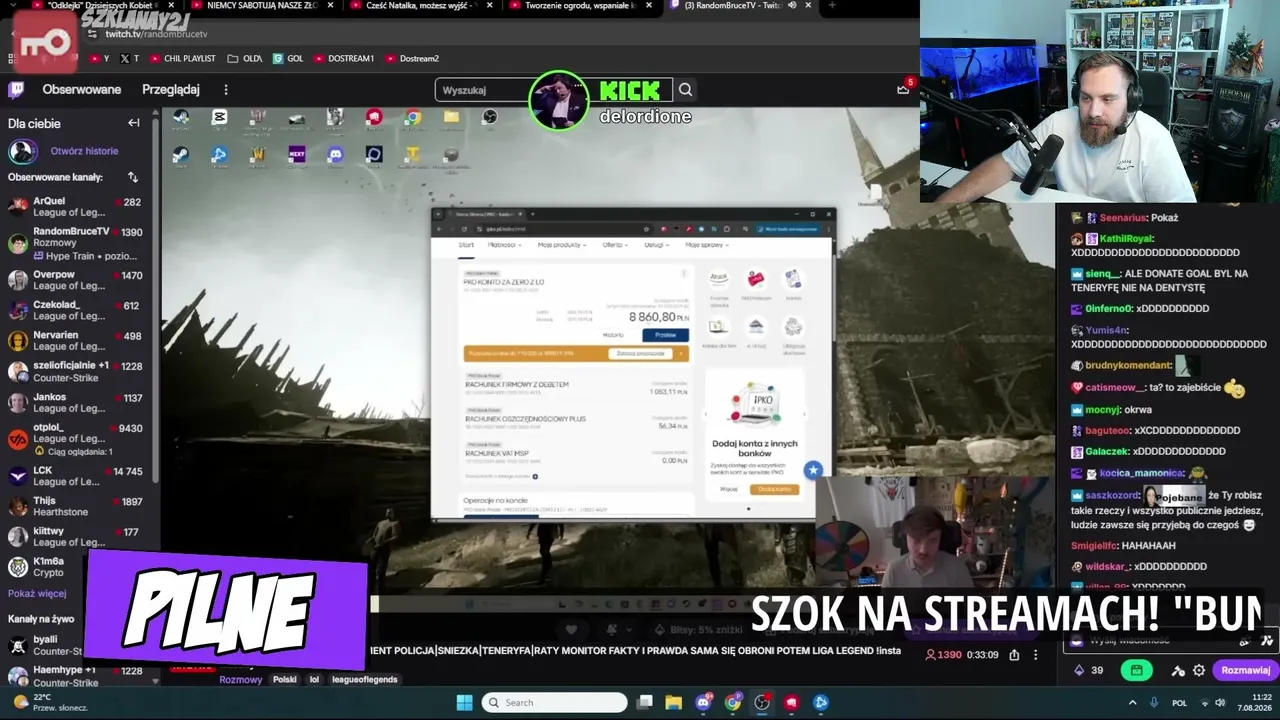Open the Chrome desktop shortcut on stream
This screenshot has width=1280, height=720.
412,117
